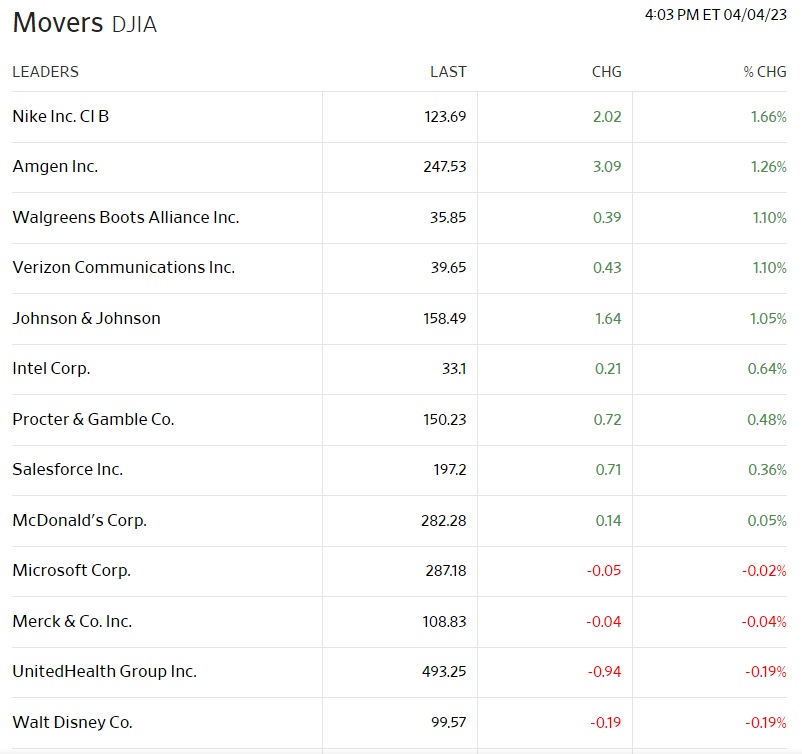Click the % CHG column header
Image resolution: width=802 pixels, height=754 pixels.
tap(765, 72)
